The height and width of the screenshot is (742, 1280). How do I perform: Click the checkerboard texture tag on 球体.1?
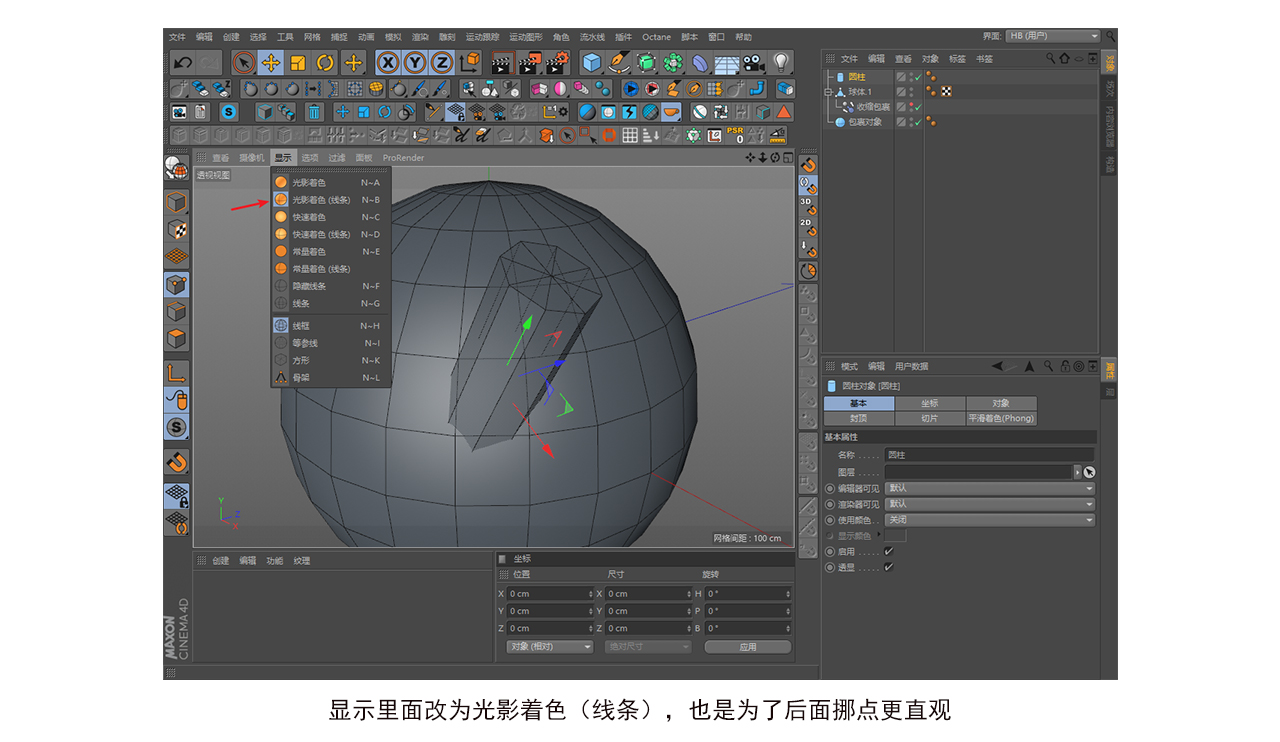click(x=945, y=92)
